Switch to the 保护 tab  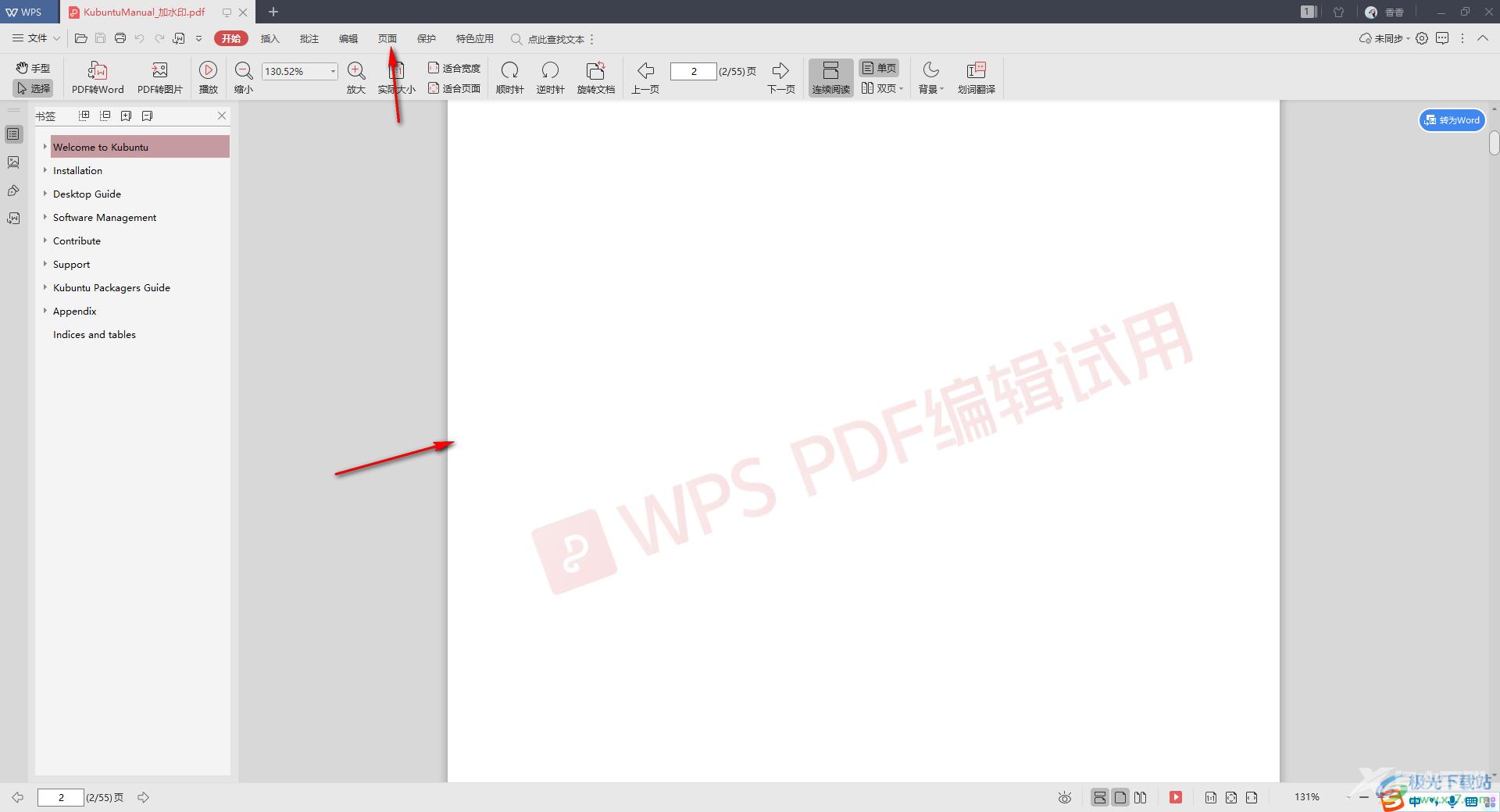(427, 38)
